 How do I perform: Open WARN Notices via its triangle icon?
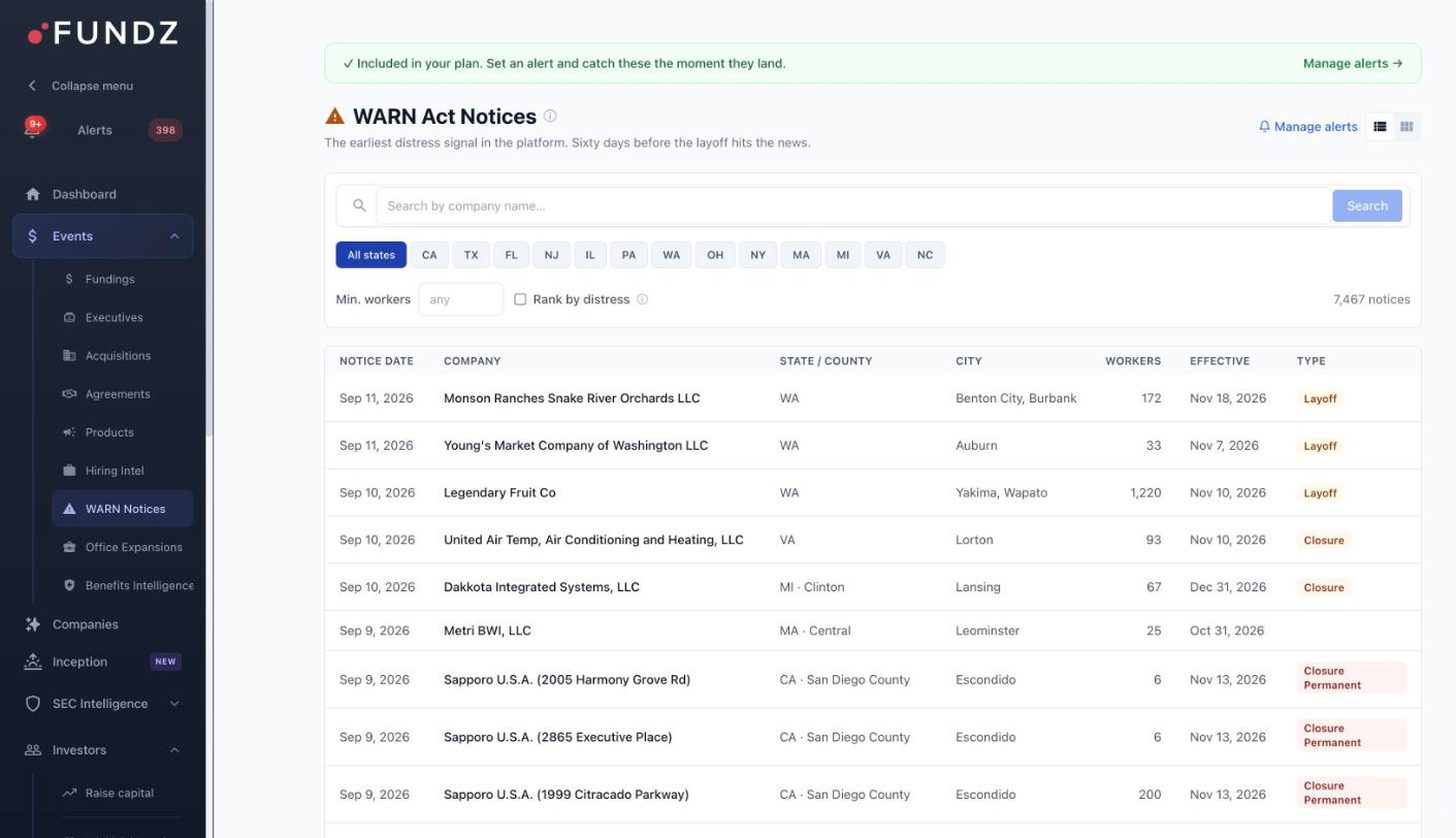click(x=69, y=509)
